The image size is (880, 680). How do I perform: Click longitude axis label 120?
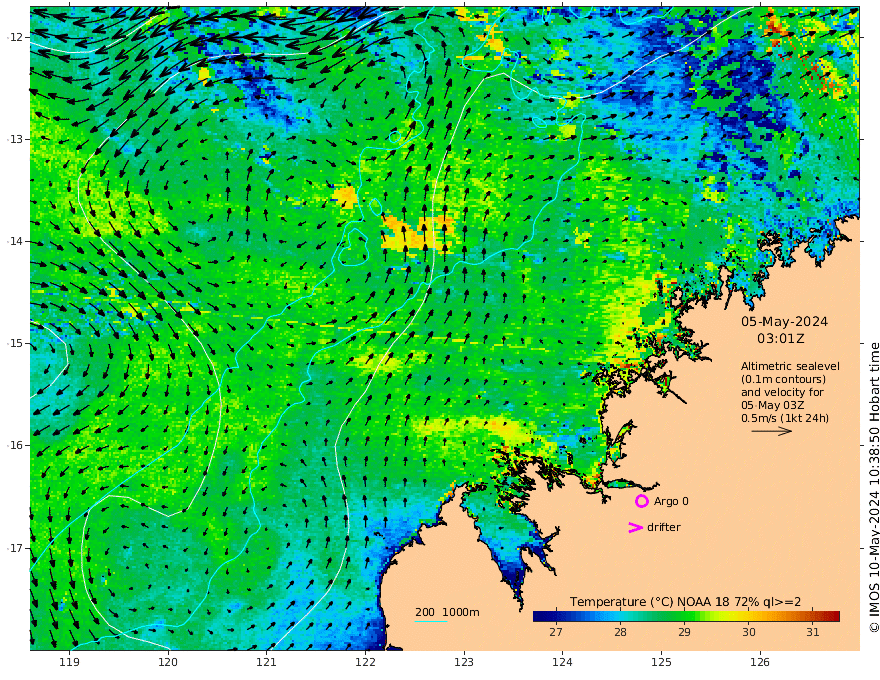tap(168, 662)
